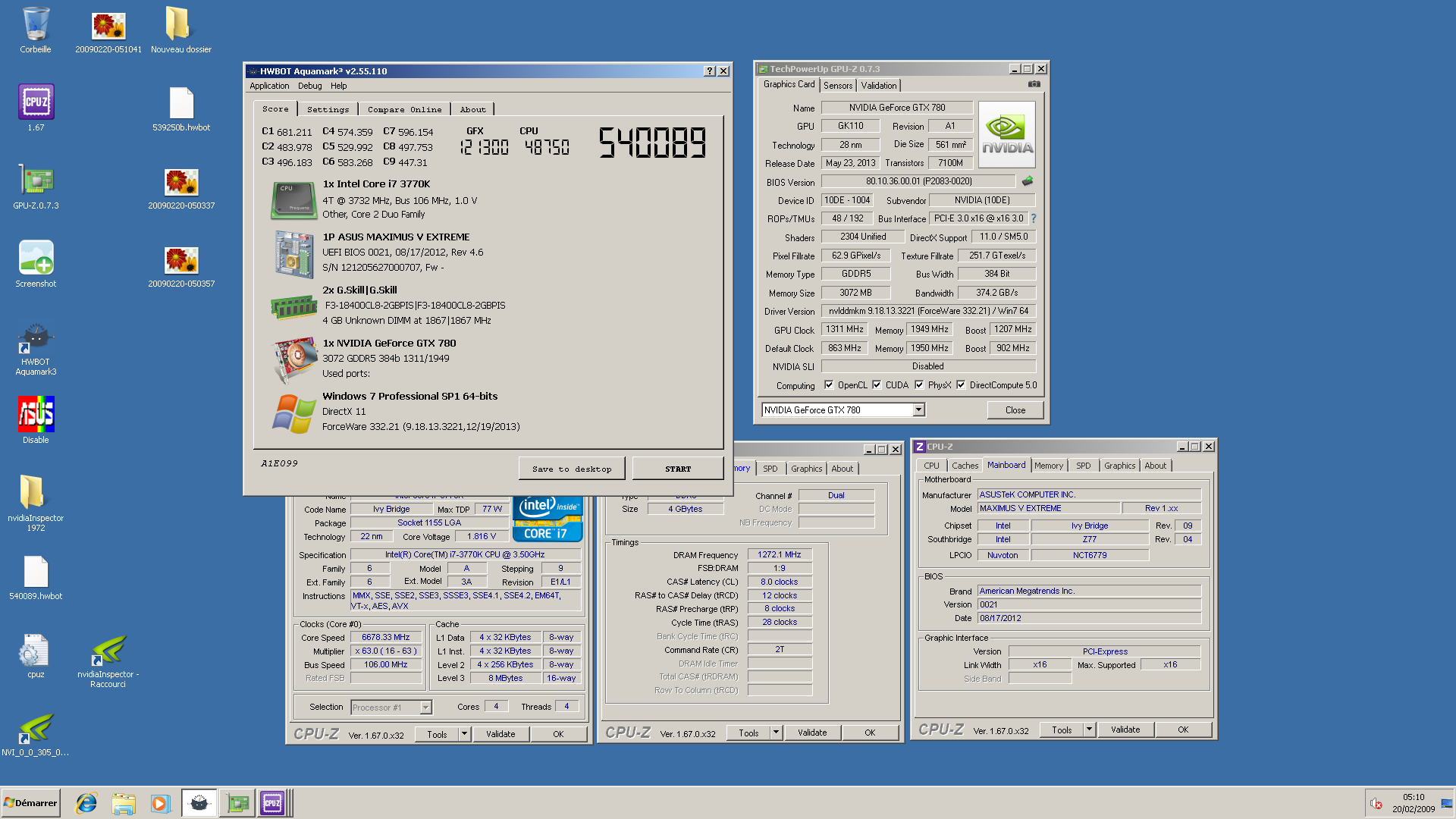
Task: Switch to CPU-Z via its taskbar icon
Action: pos(272,803)
